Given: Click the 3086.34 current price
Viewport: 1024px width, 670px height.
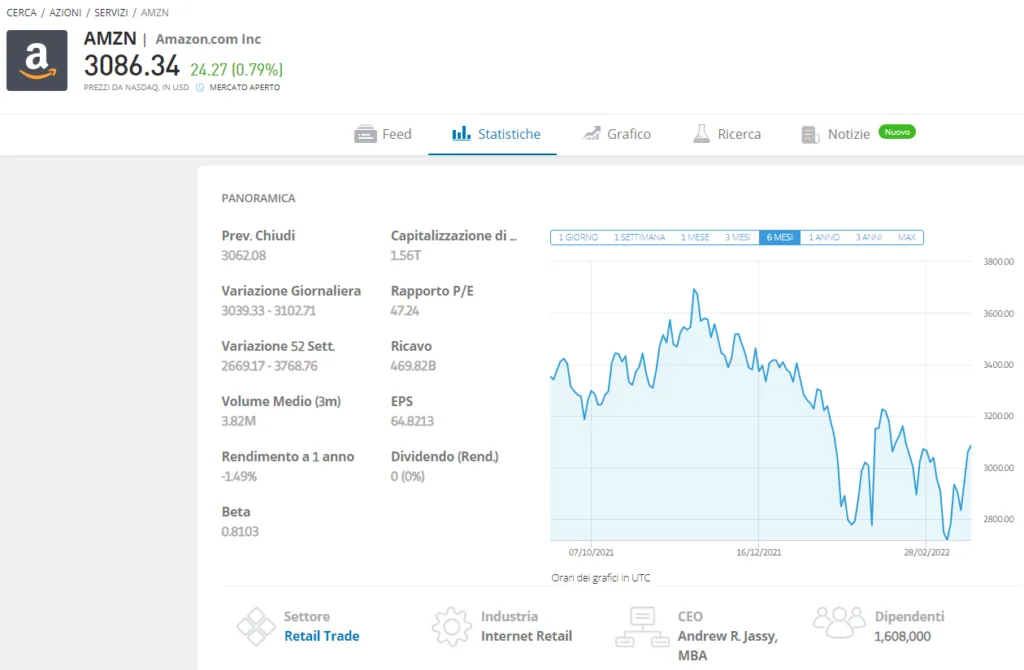Looking at the screenshot, I should pos(131,66).
